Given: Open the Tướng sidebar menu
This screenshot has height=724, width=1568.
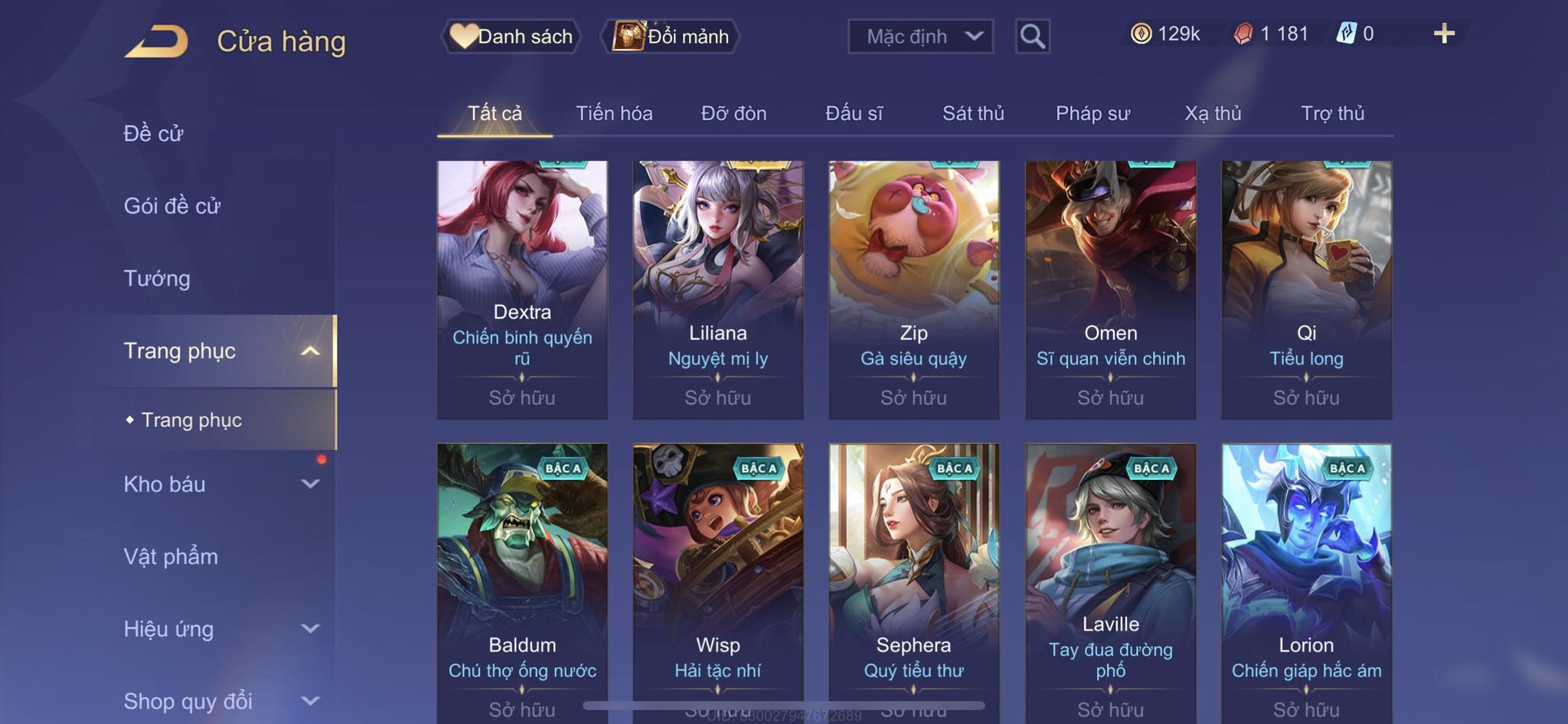Looking at the screenshot, I should coord(157,278).
